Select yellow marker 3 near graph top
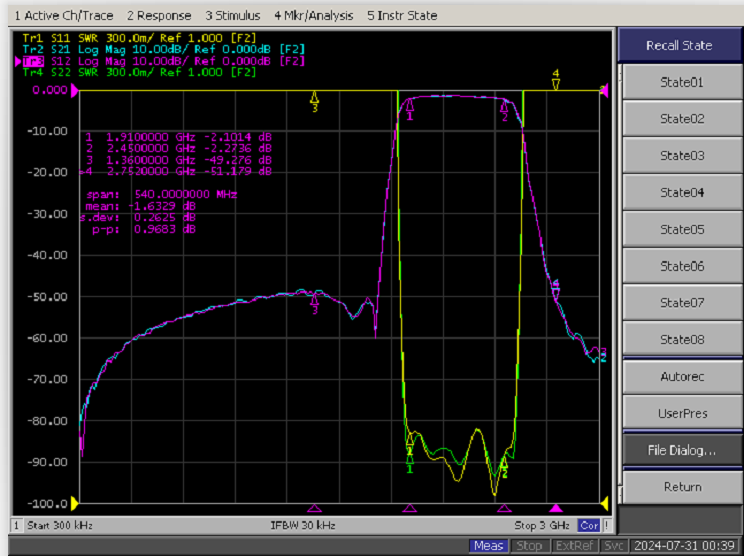This screenshot has height=556, width=744. click(x=314, y=102)
